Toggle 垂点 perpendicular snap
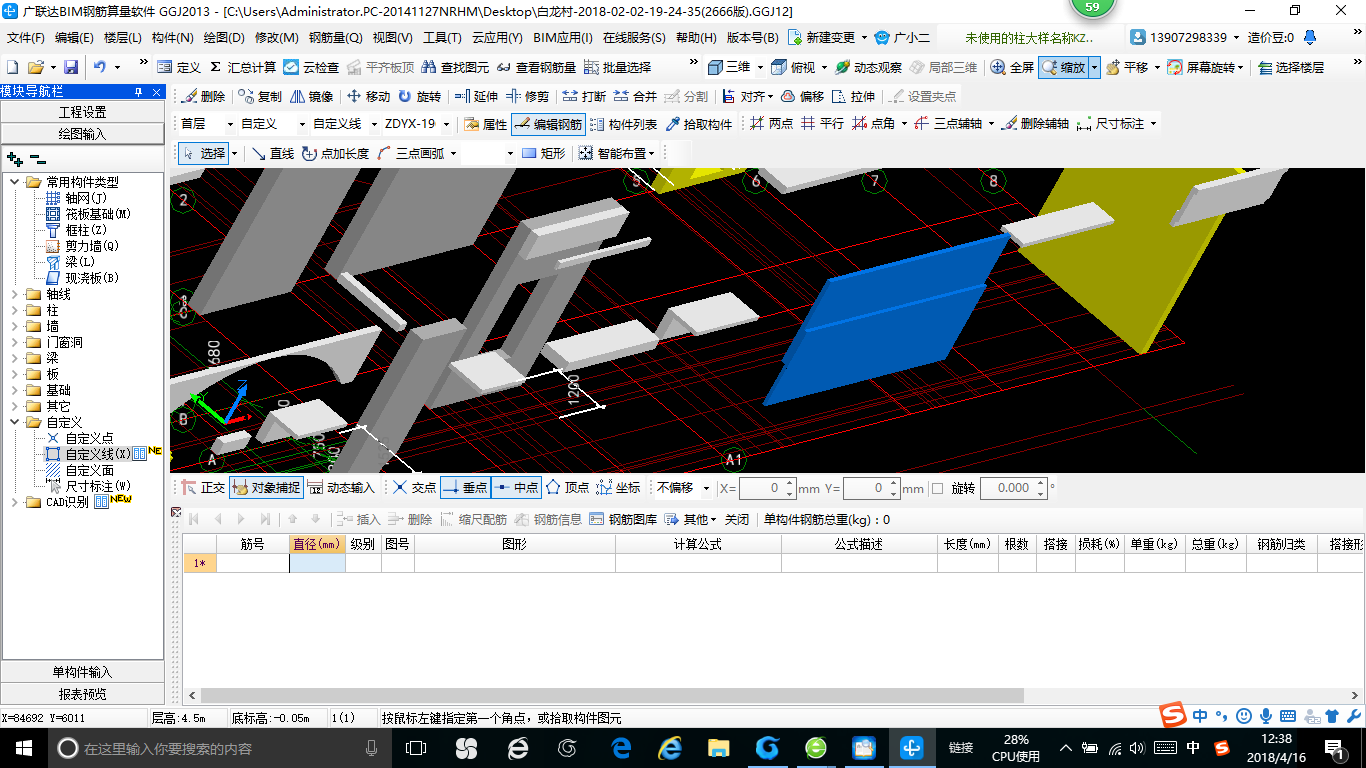Screen dimensions: 1366x768 (x=465, y=488)
